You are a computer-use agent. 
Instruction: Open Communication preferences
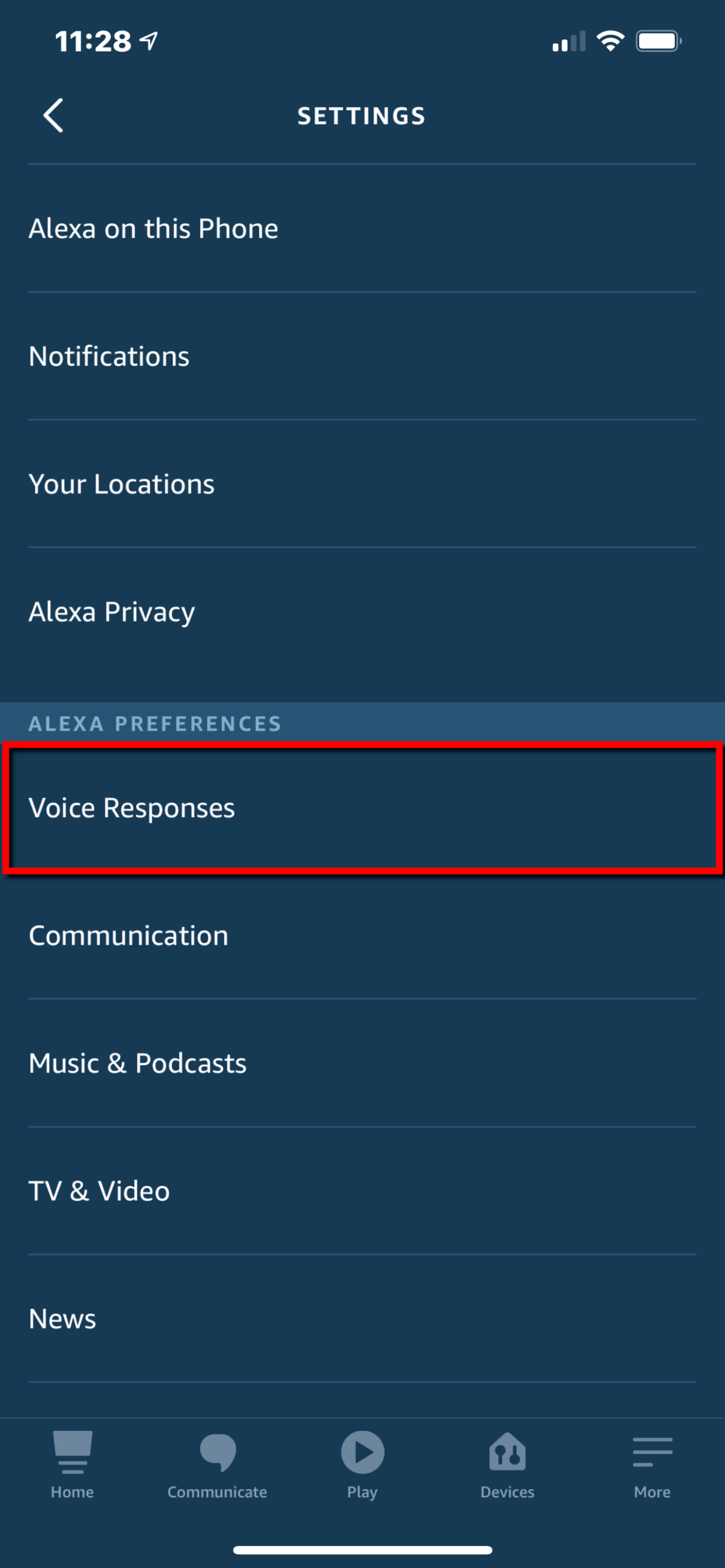(x=362, y=935)
